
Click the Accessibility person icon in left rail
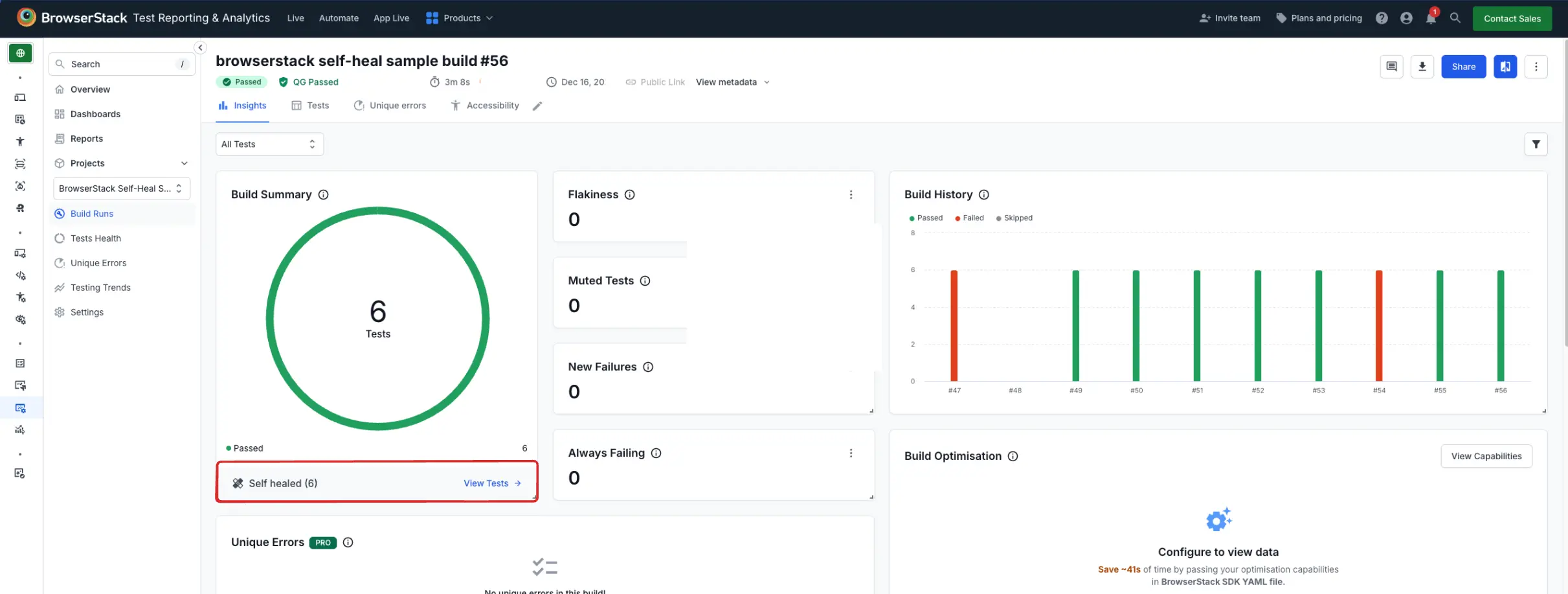click(20, 141)
